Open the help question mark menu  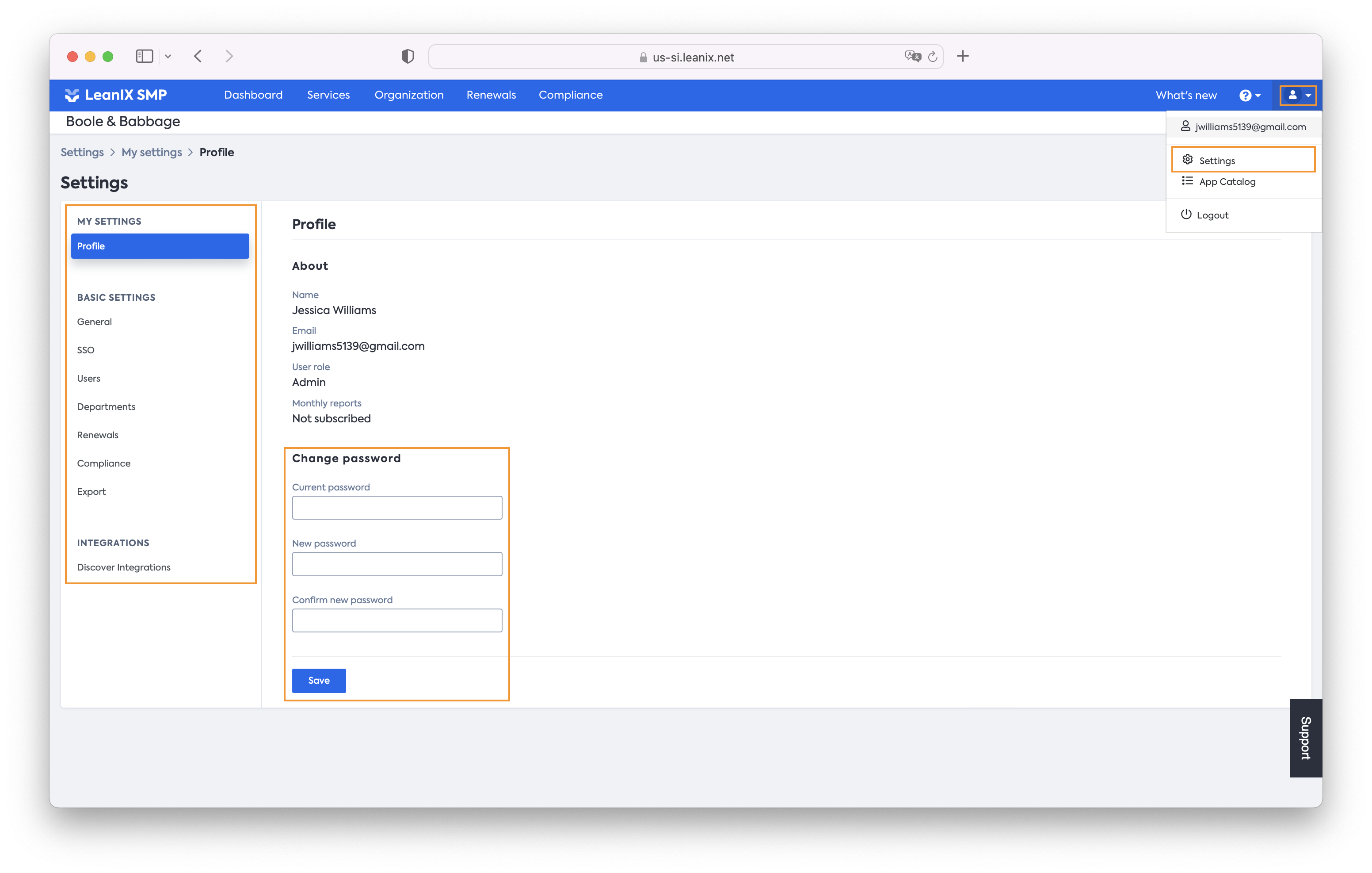click(1250, 95)
